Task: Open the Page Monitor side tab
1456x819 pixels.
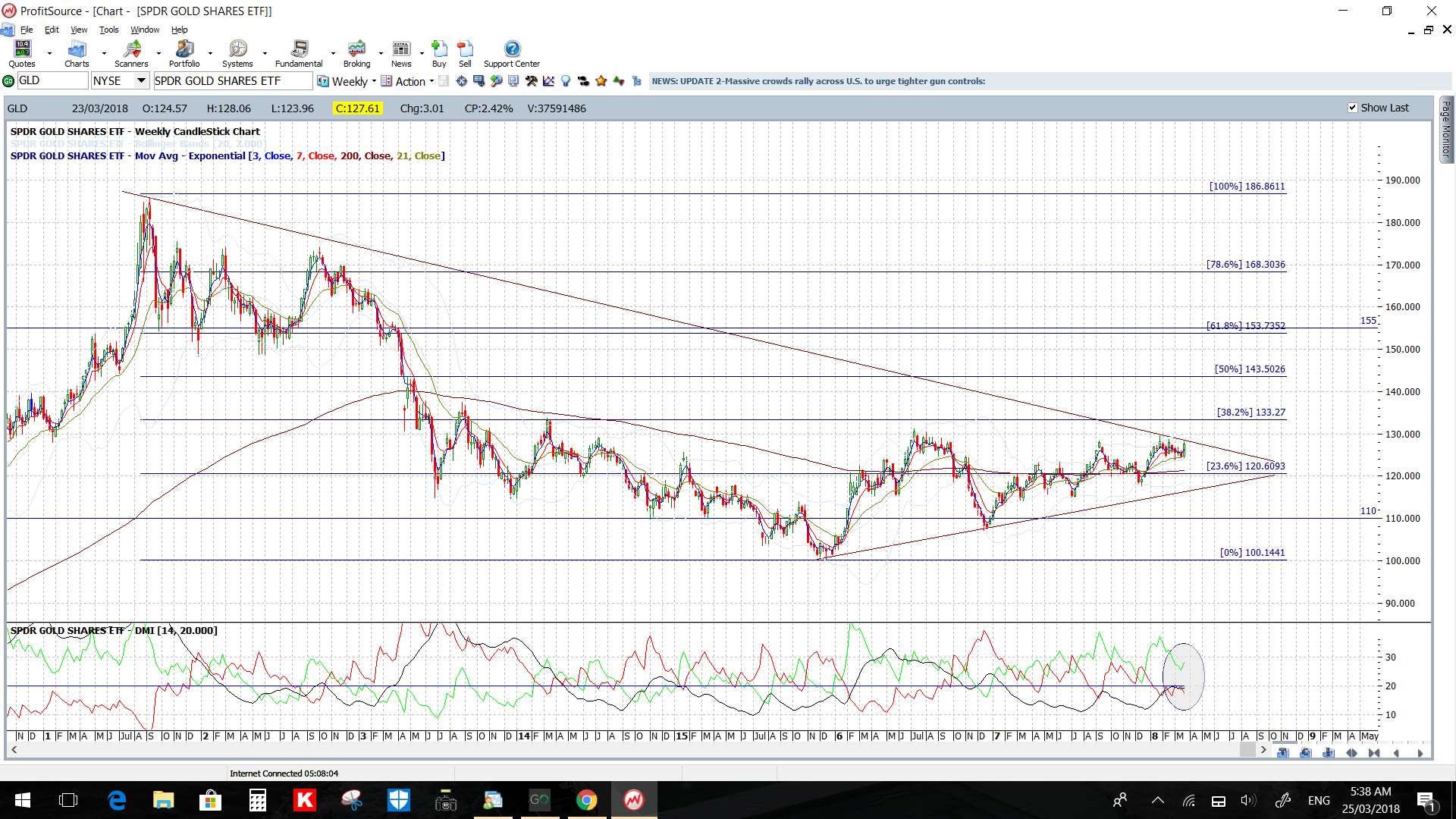Action: (1445, 129)
